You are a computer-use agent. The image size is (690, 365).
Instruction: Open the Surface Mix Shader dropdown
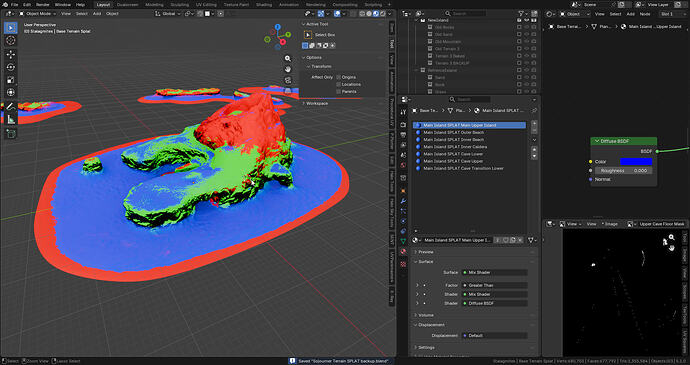(494, 273)
